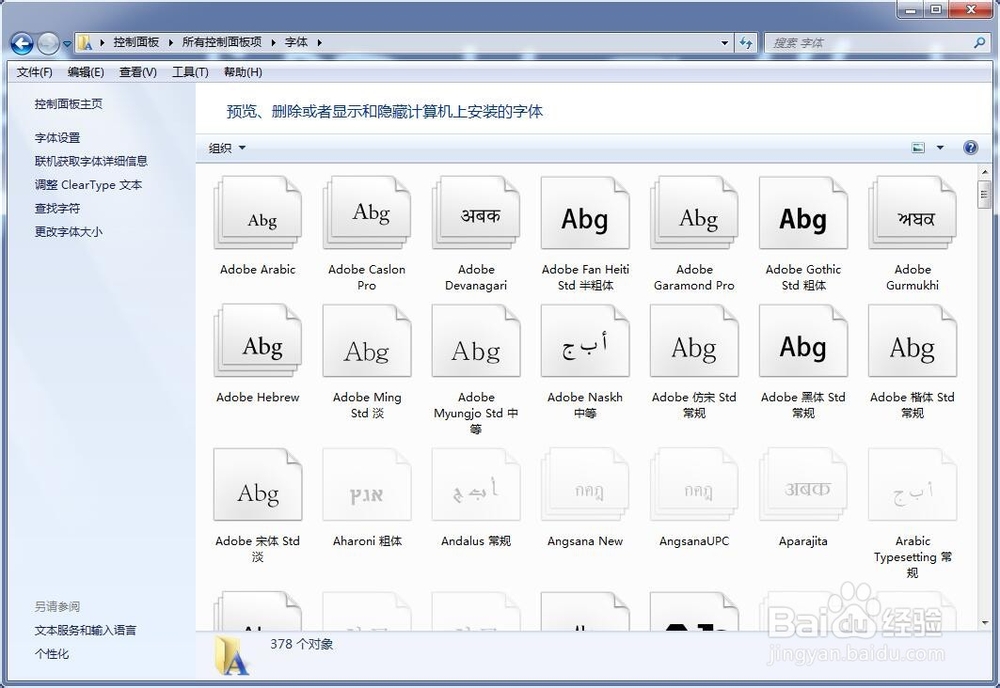The image size is (1000, 688).
Task: Expand arrow after 控制面板 in address bar
Action: click(x=170, y=43)
